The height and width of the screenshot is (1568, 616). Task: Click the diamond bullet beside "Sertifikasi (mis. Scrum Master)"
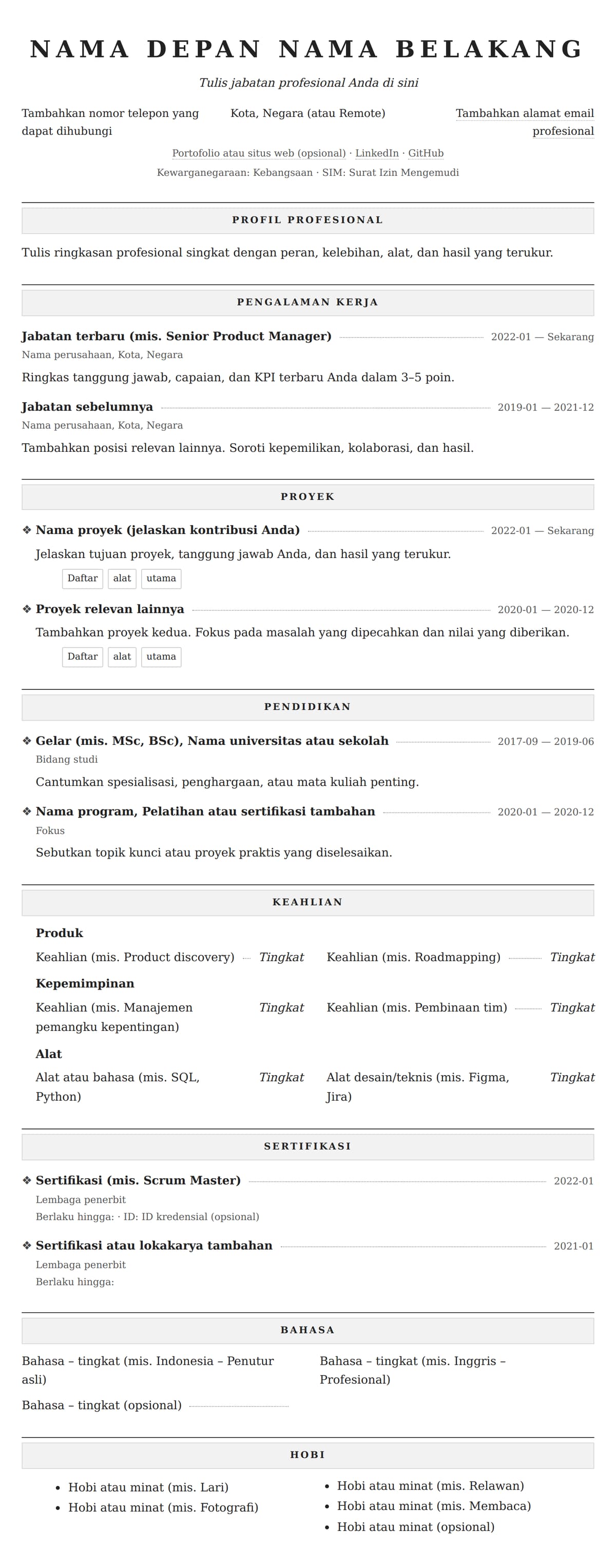(27, 1180)
